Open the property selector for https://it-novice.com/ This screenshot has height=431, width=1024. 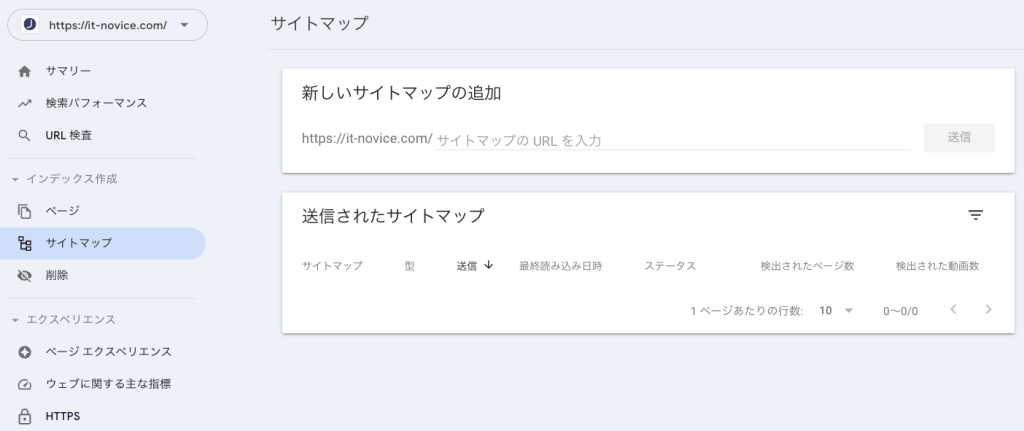pyautogui.click(x=107, y=25)
